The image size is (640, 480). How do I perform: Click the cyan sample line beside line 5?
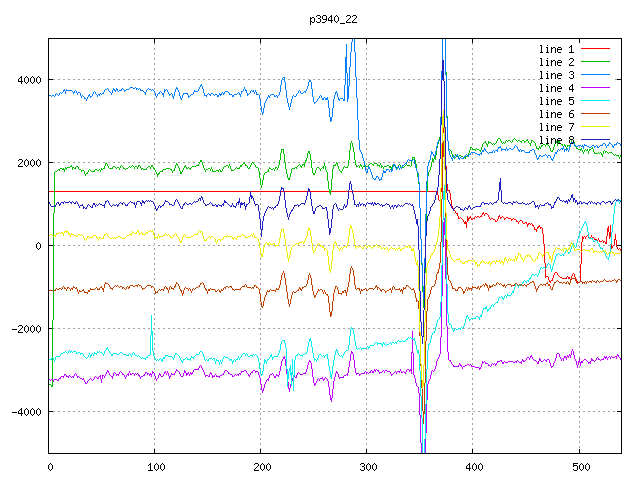coord(596,101)
